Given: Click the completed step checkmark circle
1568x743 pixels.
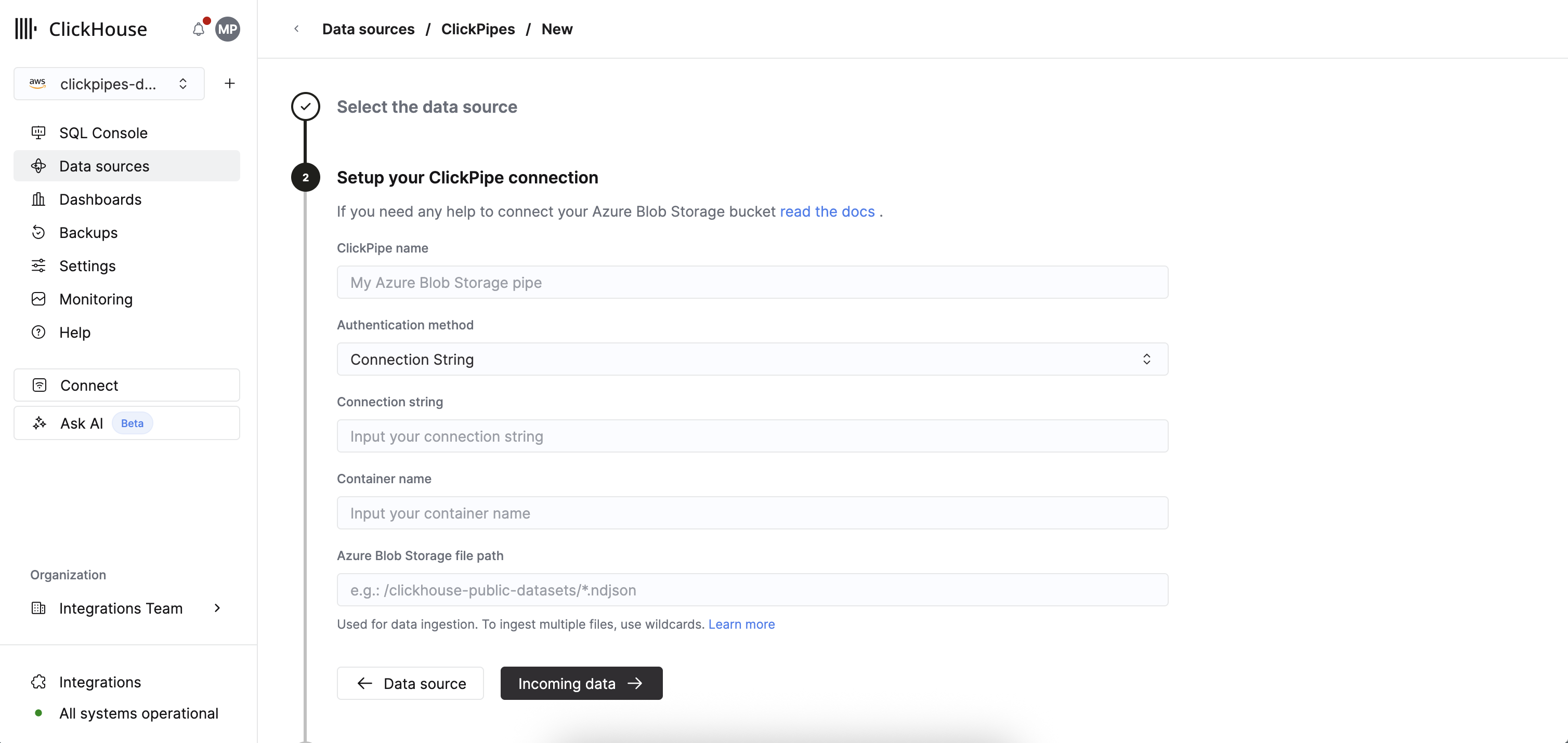Looking at the screenshot, I should tap(306, 107).
